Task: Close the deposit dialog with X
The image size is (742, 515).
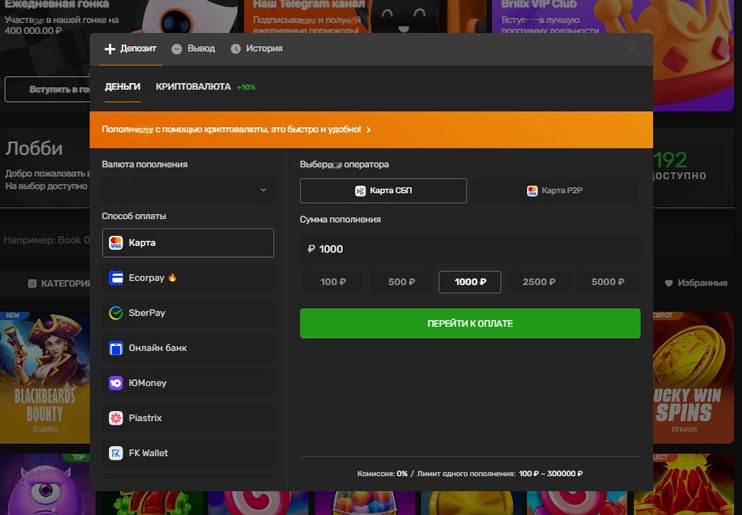Action: coord(631,48)
